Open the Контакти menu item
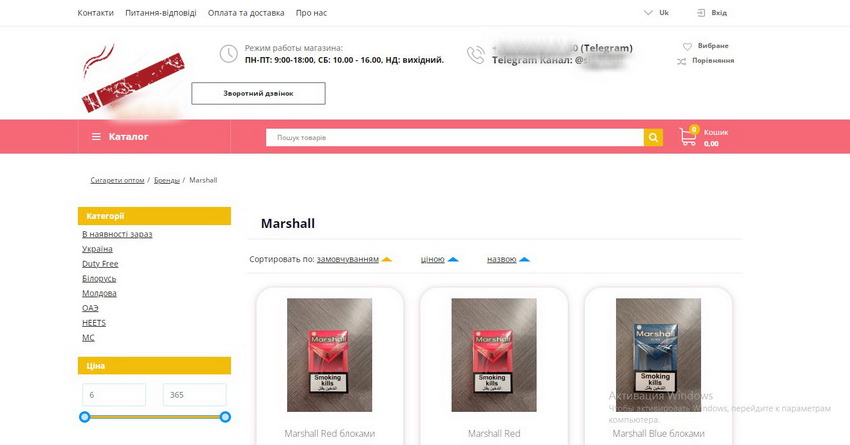Image resolution: width=850 pixels, height=445 pixels. (x=95, y=12)
